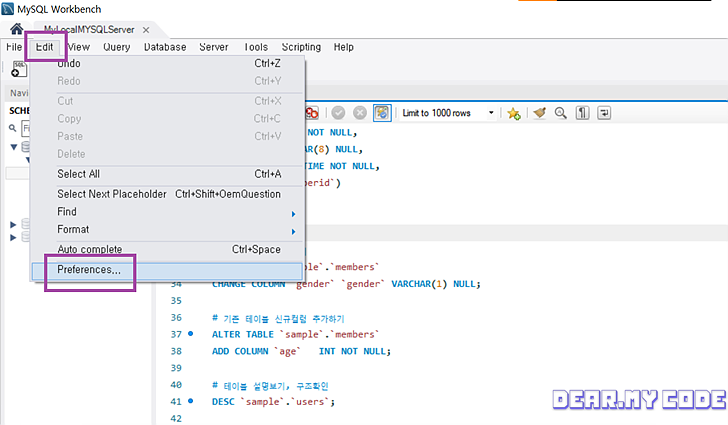Click the stop-on-error red toolbar icon
This screenshot has width=728, height=425.
312,113
